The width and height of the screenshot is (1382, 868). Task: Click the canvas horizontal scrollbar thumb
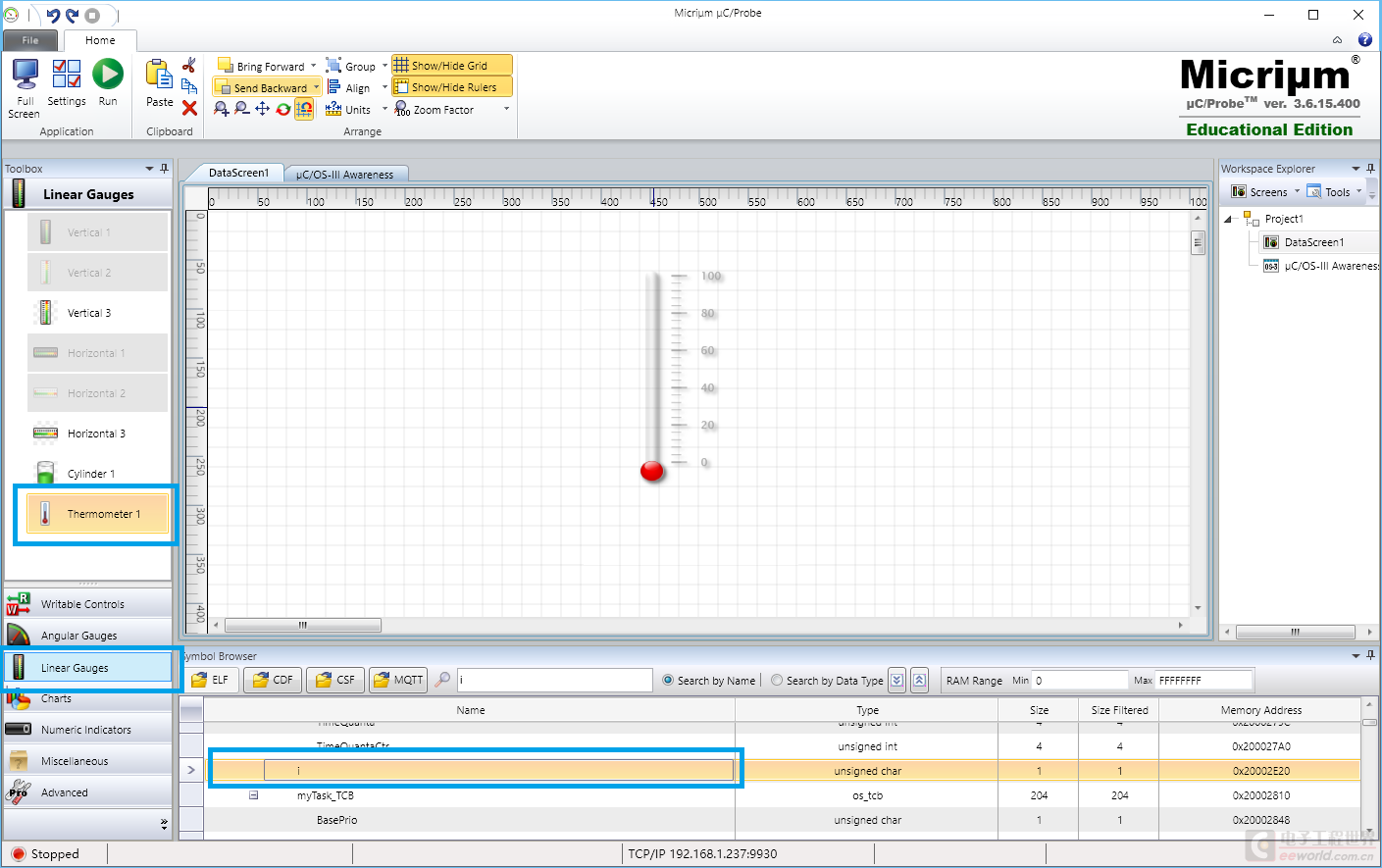303,625
